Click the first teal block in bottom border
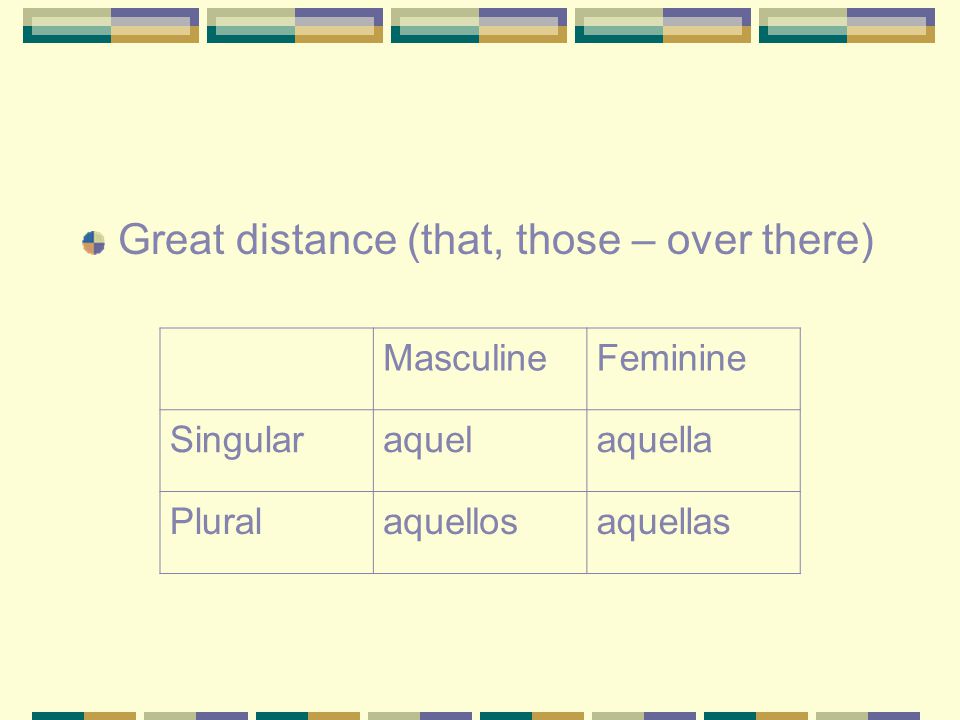The width and height of the screenshot is (960, 720). click(x=58, y=716)
